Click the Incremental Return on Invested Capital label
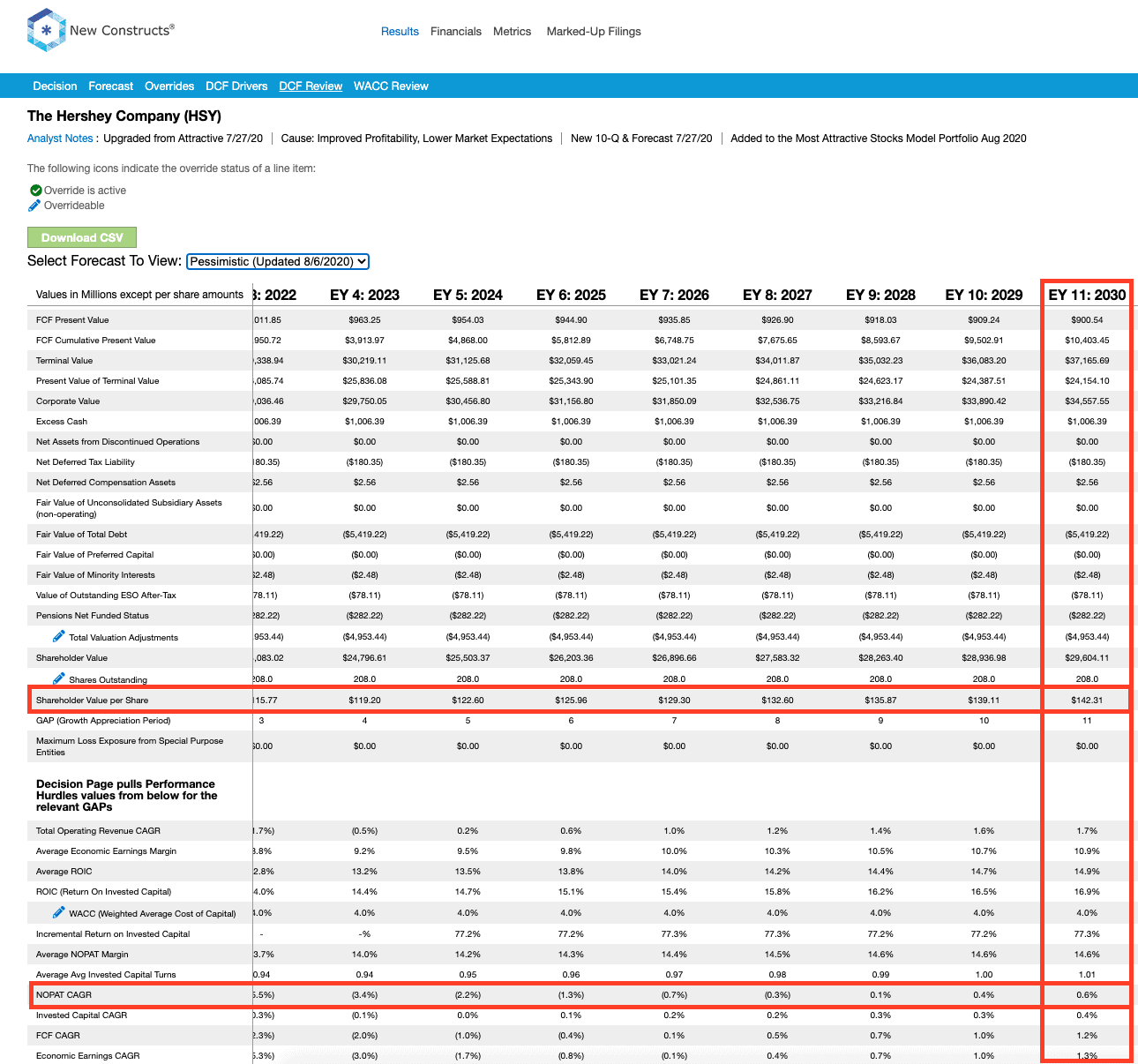 pyautogui.click(x=113, y=933)
